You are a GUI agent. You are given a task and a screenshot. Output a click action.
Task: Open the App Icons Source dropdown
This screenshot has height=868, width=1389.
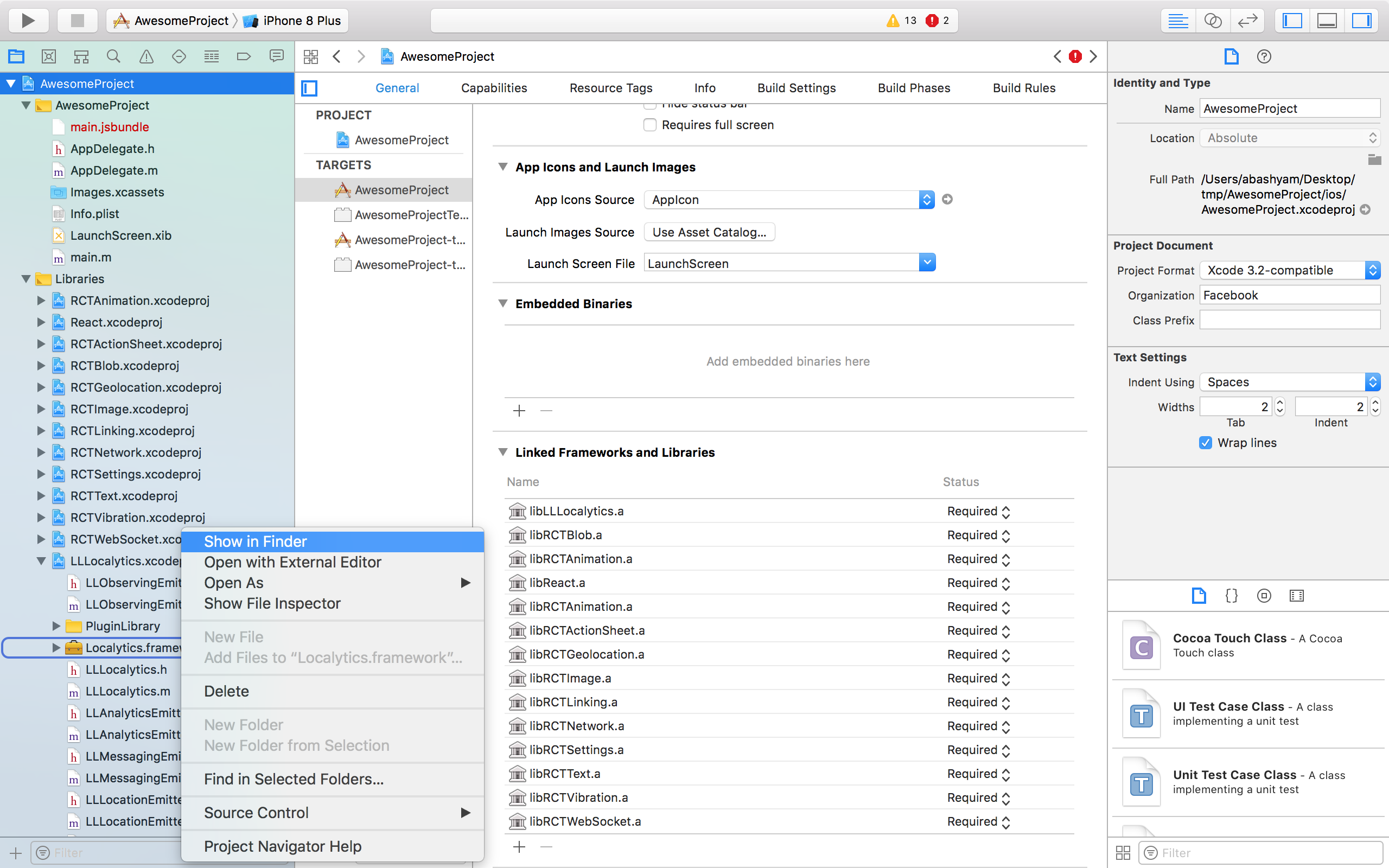click(789, 200)
